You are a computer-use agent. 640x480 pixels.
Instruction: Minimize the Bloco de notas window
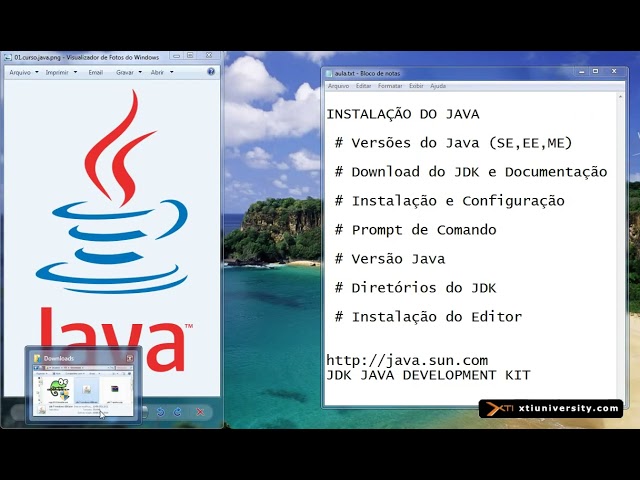[x=582, y=71]
